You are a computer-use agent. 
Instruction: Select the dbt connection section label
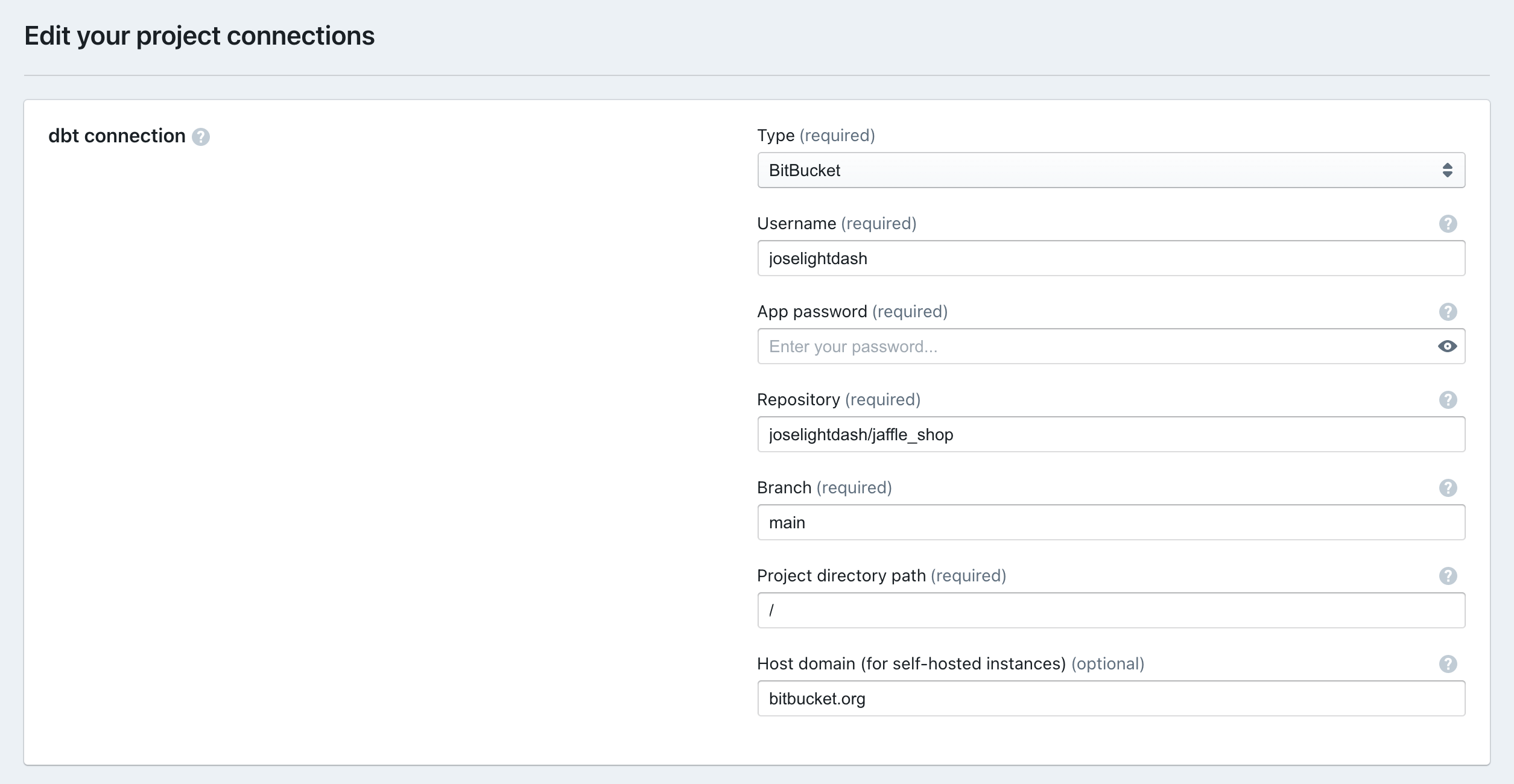click(x=118, y=136)
